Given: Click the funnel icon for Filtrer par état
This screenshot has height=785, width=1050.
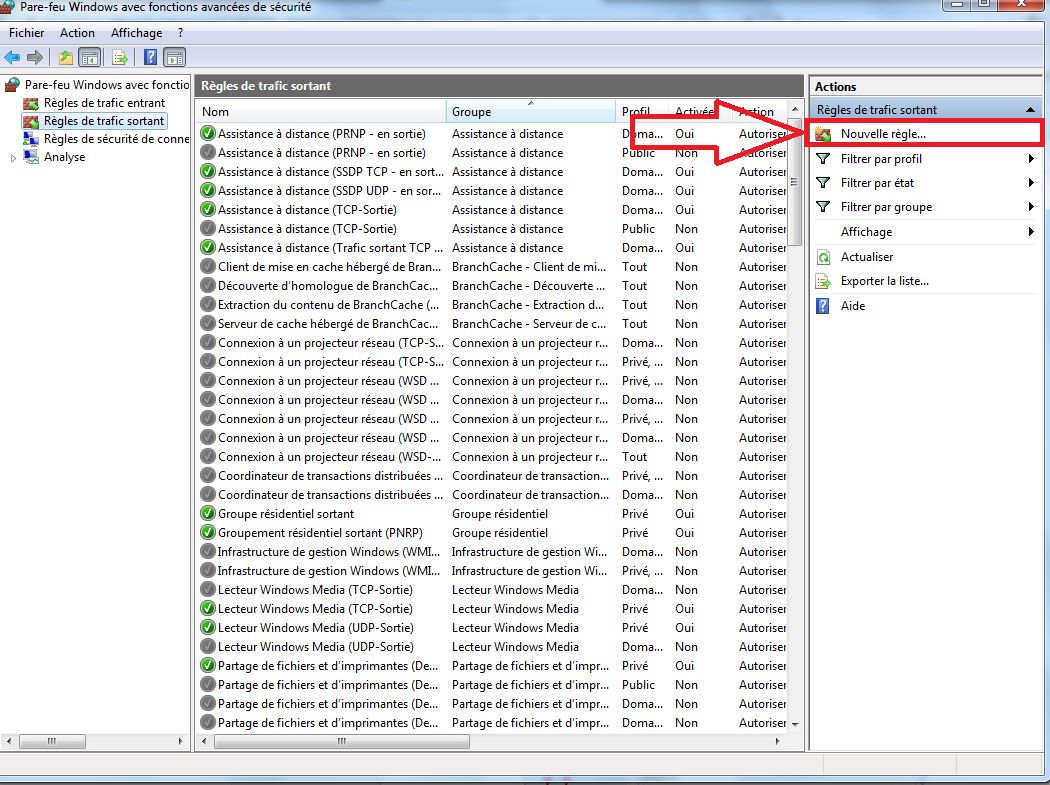Looking at the screenshot, I should pos(823,183).
